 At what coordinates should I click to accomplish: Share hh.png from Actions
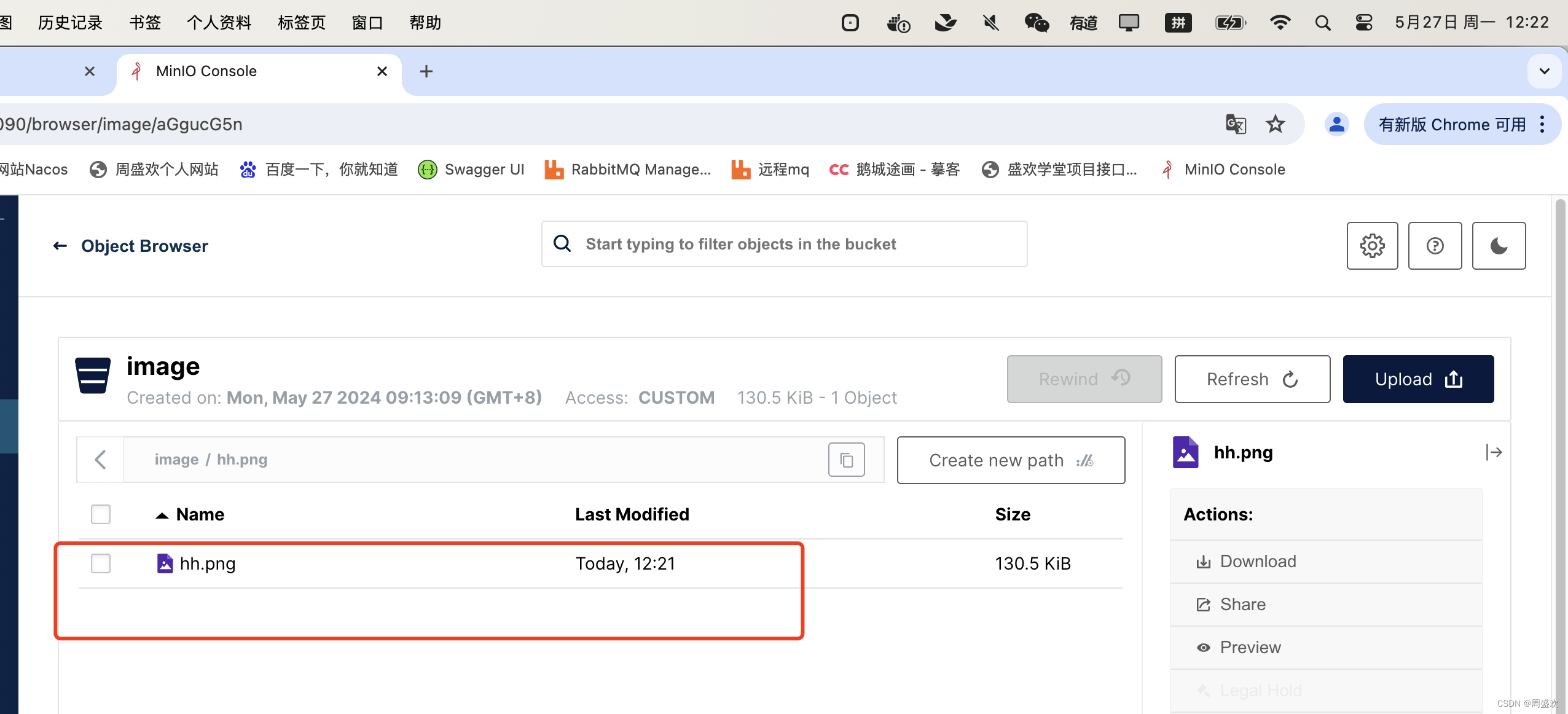tap(1326, 604)
